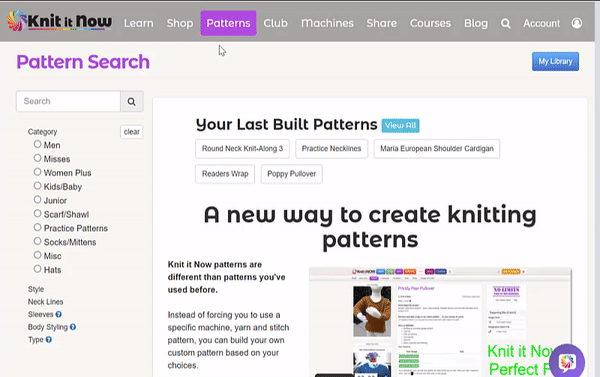This screenshot has height=377, width=600.
Task: Click into the pattern Search field
Action: pos(68,101)
